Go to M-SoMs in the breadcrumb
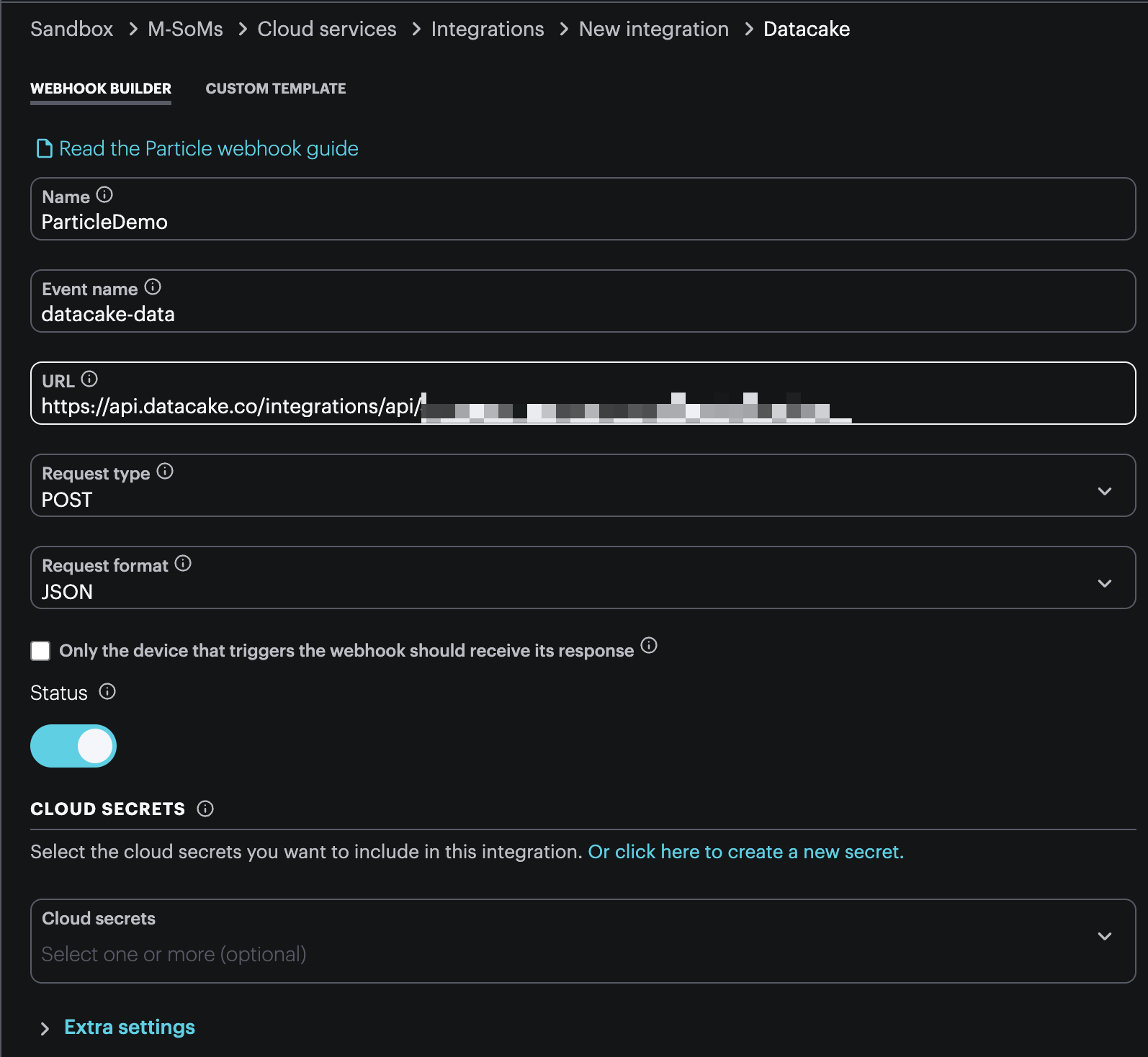Screen dimensions: 1148x1057 (185, 29)
